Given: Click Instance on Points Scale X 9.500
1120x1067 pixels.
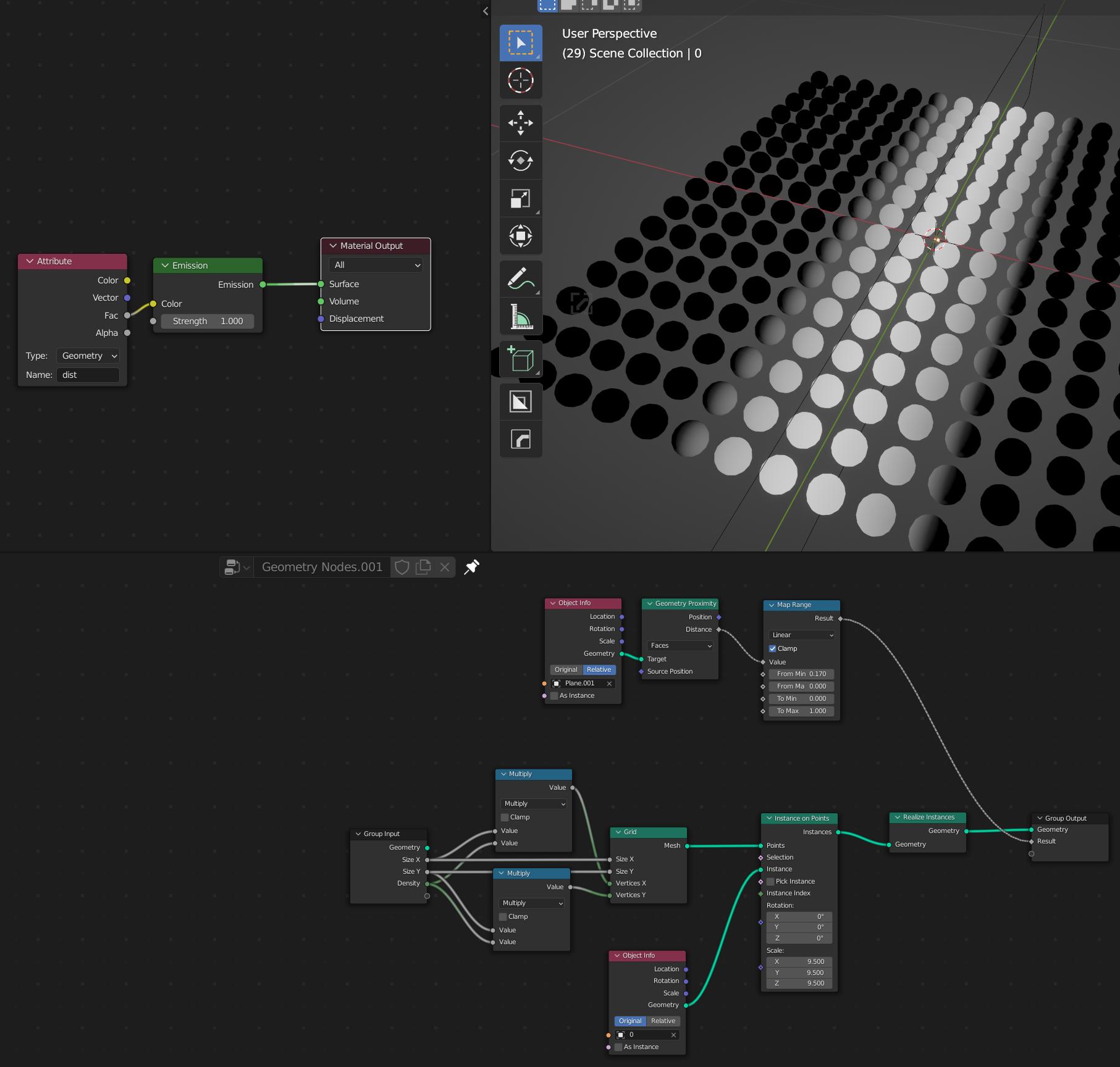Looking at the screenshot, I should (799, 961).
